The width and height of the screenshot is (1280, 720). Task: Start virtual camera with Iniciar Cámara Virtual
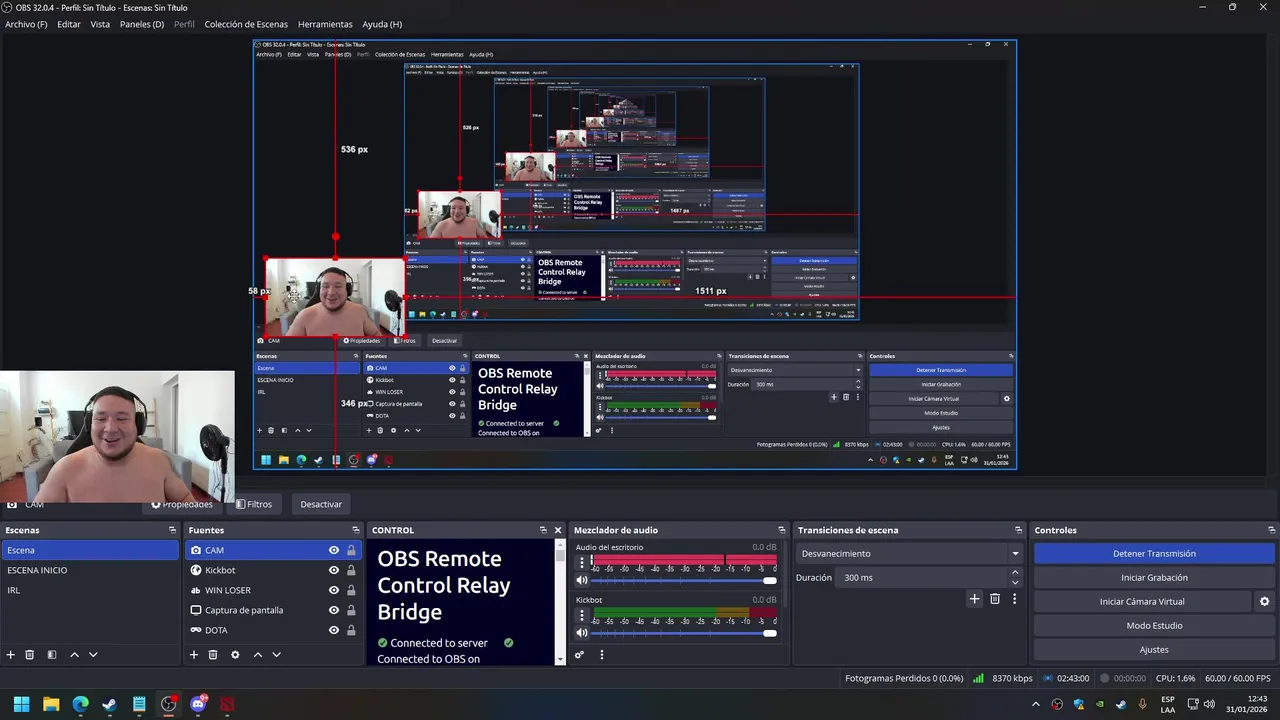pos(1142,601)
